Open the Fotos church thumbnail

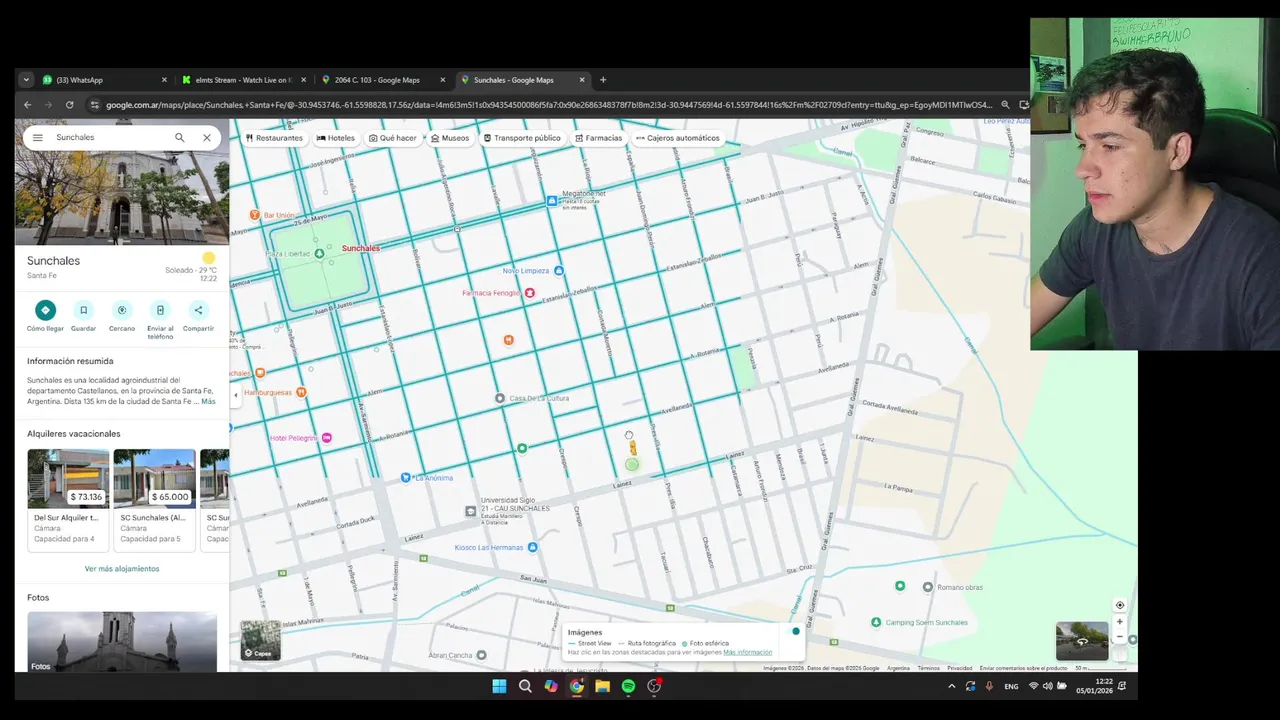(122, 641)
